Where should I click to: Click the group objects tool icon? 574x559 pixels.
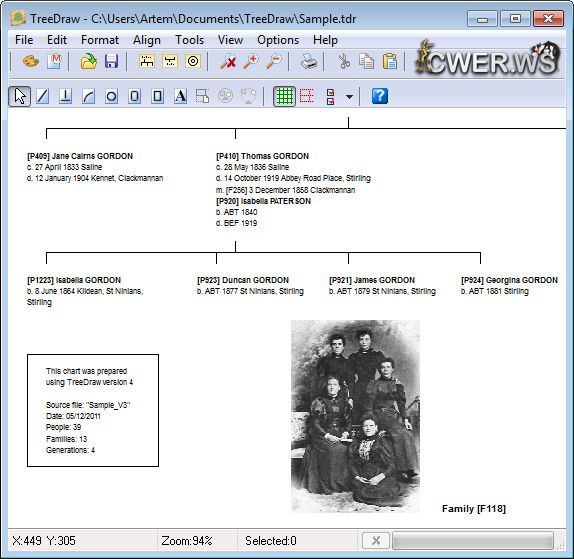pyautogui.click(x=202, y=96)
